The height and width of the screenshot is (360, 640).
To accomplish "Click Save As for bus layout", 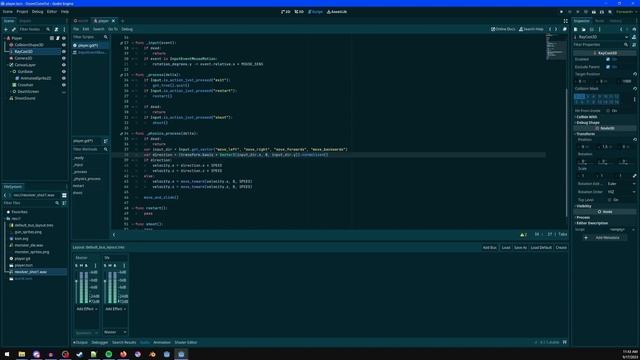I will (x=520, y=248).
